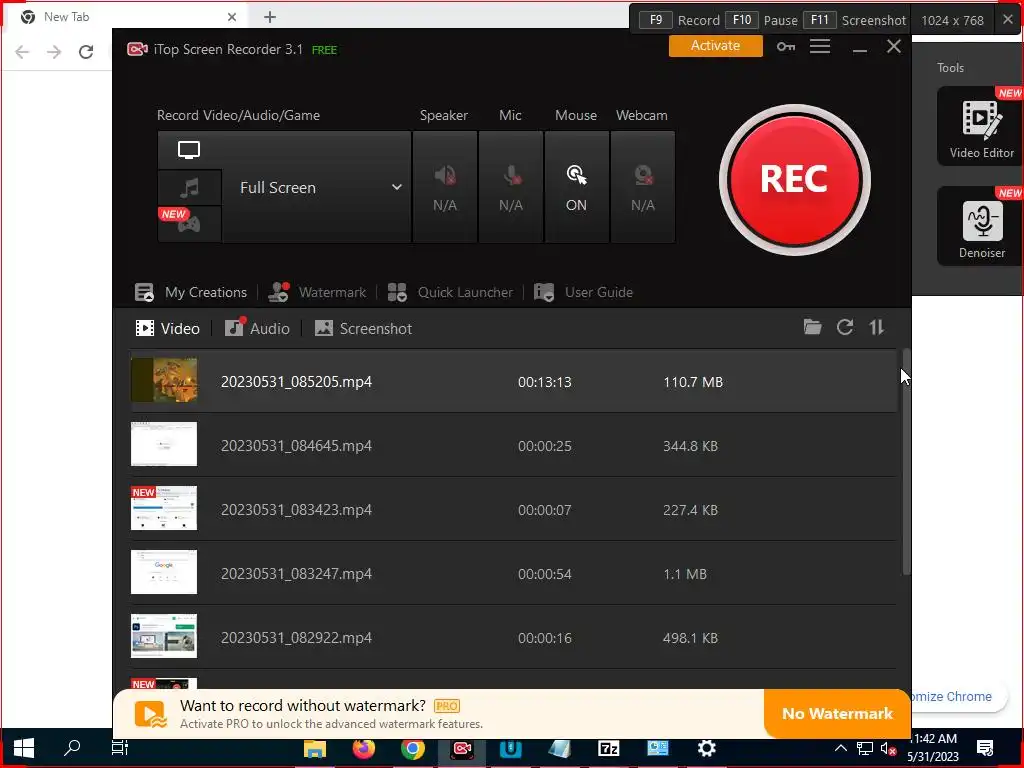Click the F10 Pause hotkey indicator
The image size is (1024, 768).
pos(761,20)
